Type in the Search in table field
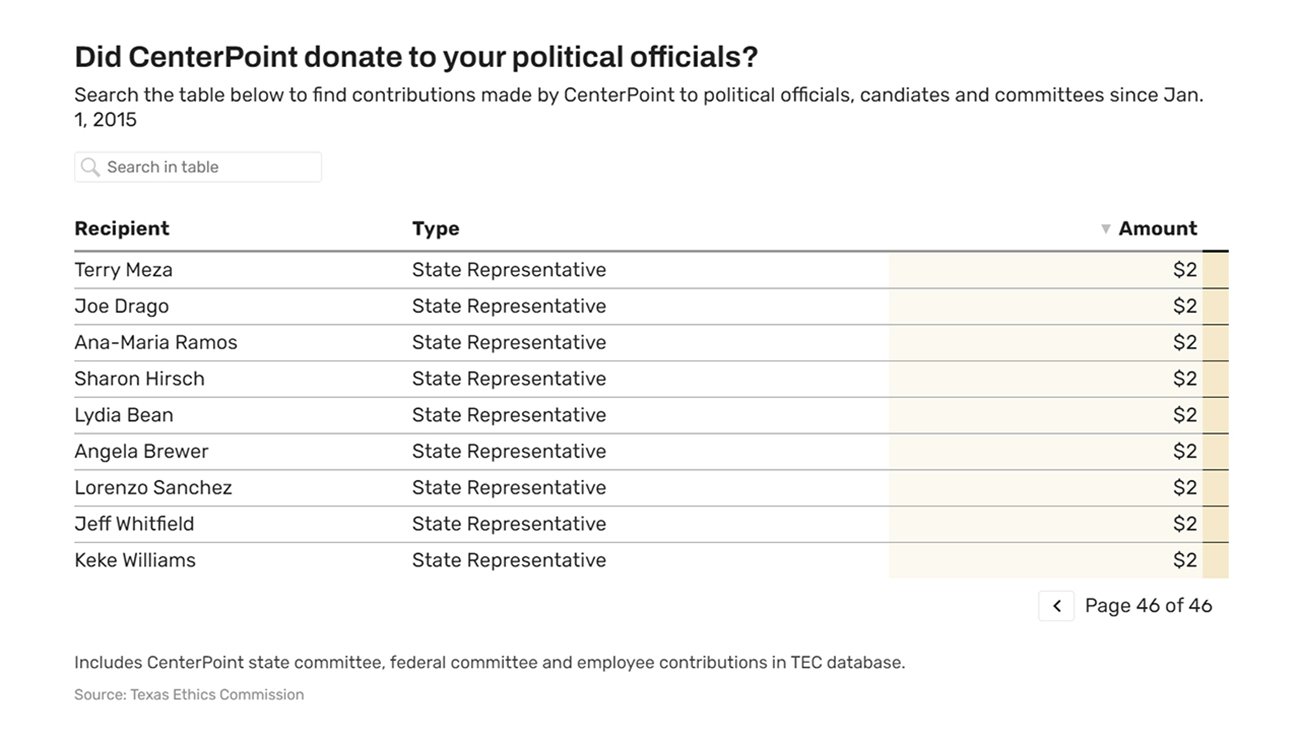1300x740 pixels. click(210, 167)
